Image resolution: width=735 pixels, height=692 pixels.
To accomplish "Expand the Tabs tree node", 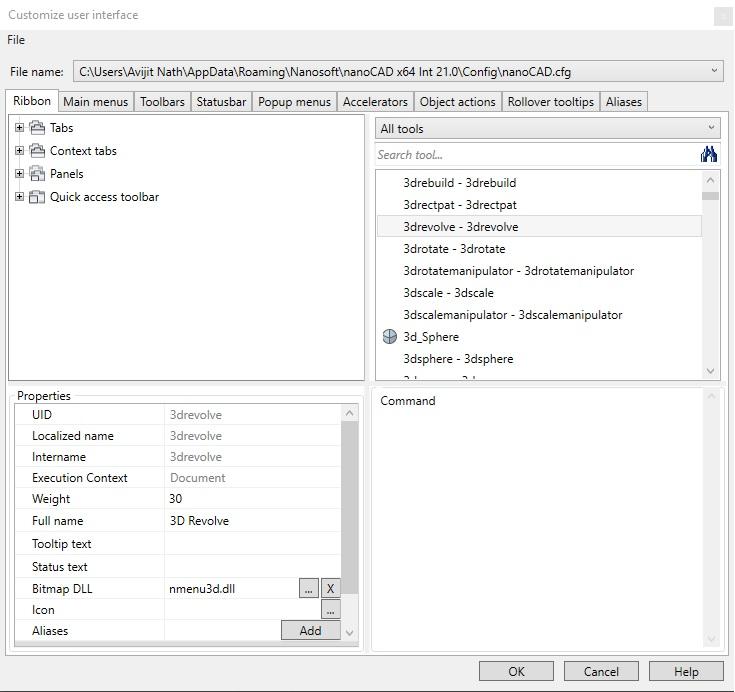I will (19, 128).
